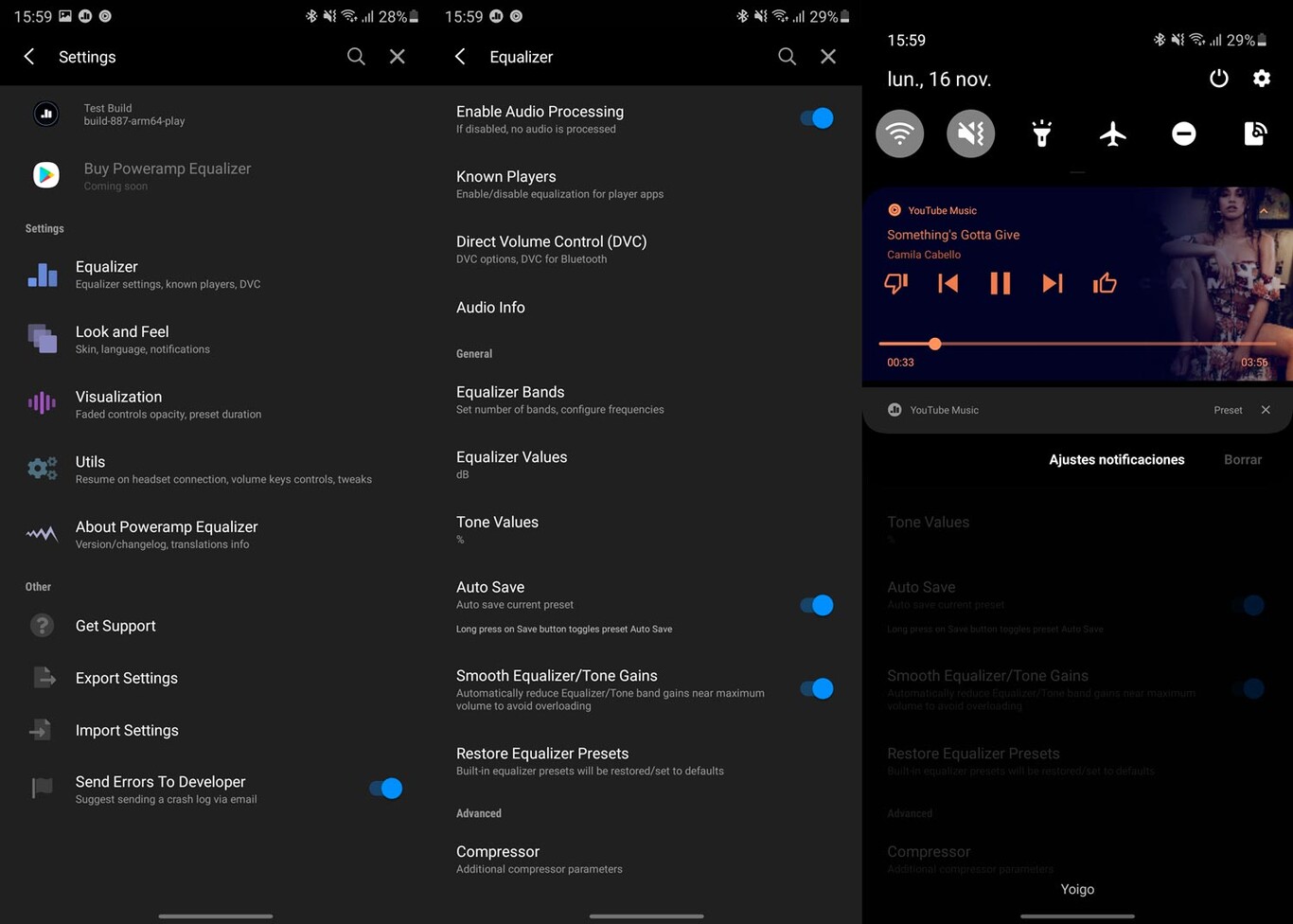Enable airplane mode tile
The width and height of the screenshot is (1293, 924).
pyautogui.click(x=1112, y=133)
